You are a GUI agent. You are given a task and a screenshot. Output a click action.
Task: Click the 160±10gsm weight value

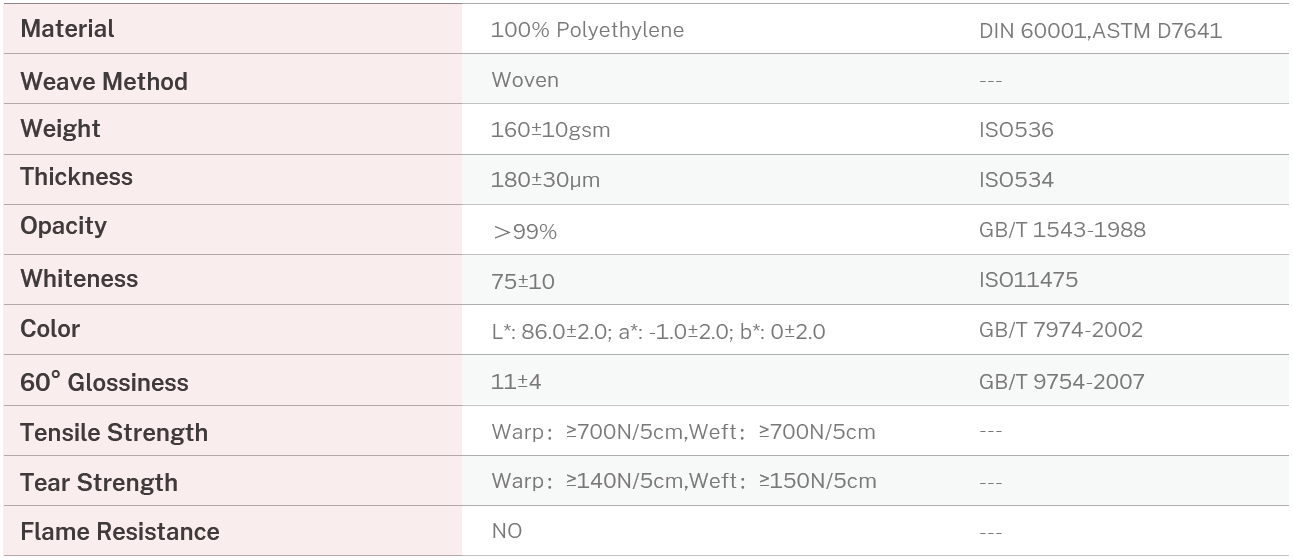tap(550, 130)
